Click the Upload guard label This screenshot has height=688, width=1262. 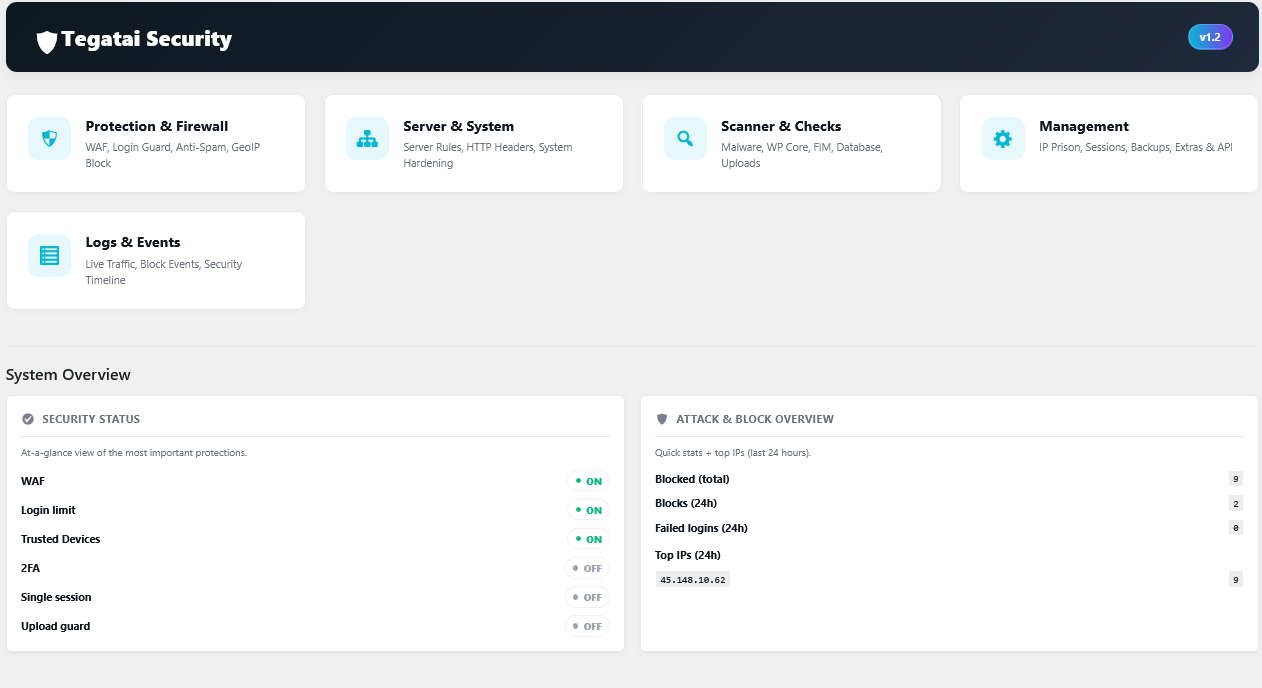click(x=56, y=626)
